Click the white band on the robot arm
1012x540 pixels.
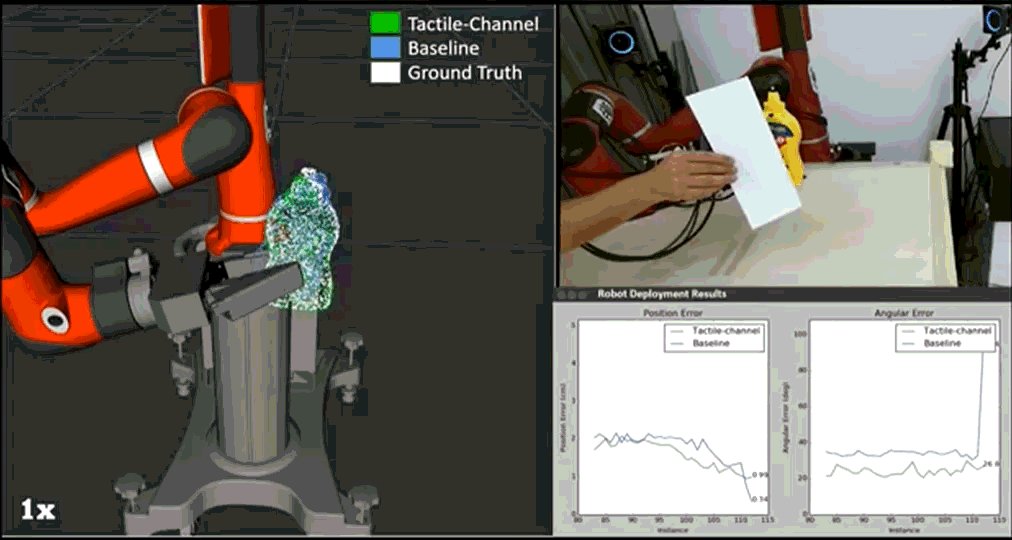click(x=154, y=166)
